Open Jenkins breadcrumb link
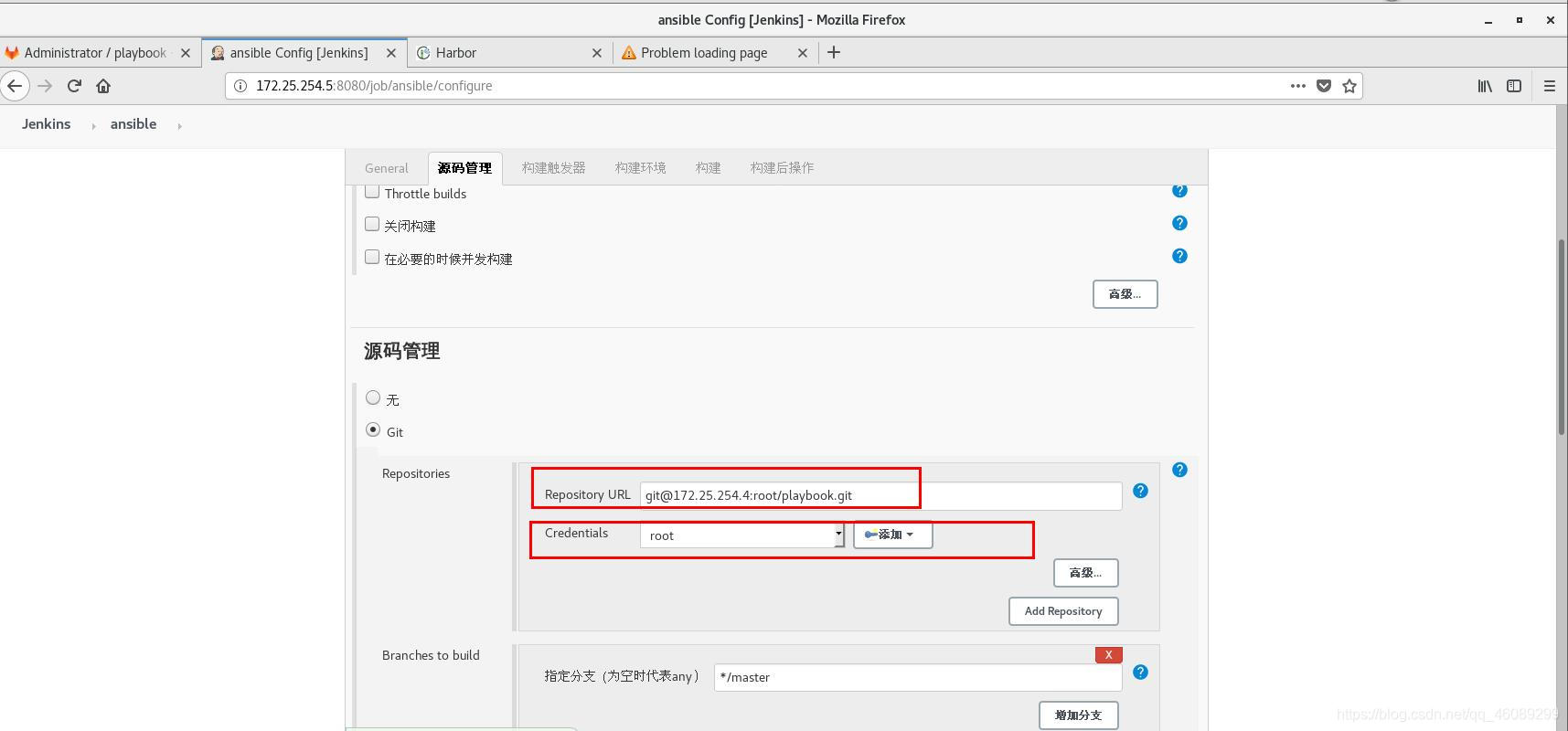 point(46,124)
